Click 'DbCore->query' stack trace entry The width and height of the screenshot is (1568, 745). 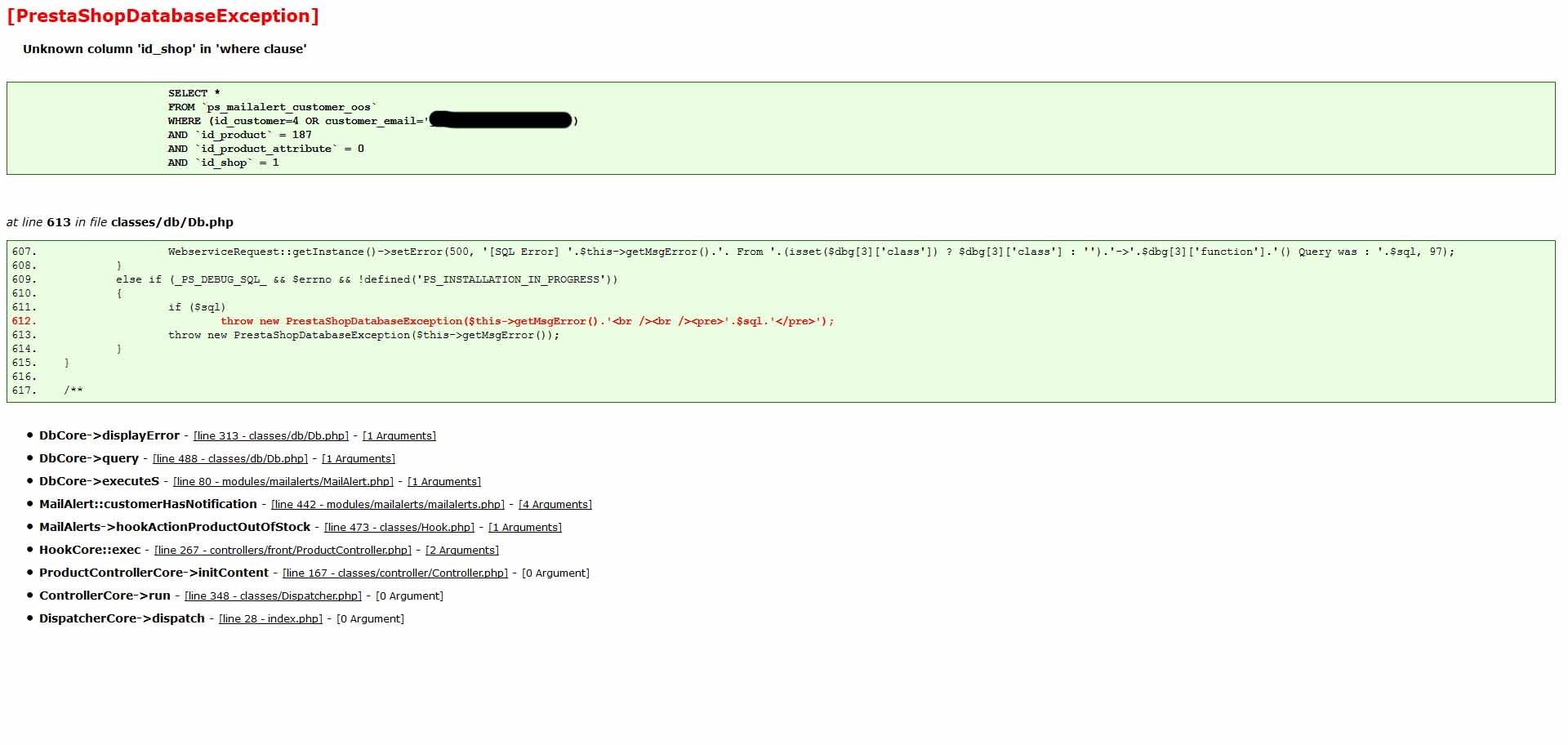[x=89, y=459]
